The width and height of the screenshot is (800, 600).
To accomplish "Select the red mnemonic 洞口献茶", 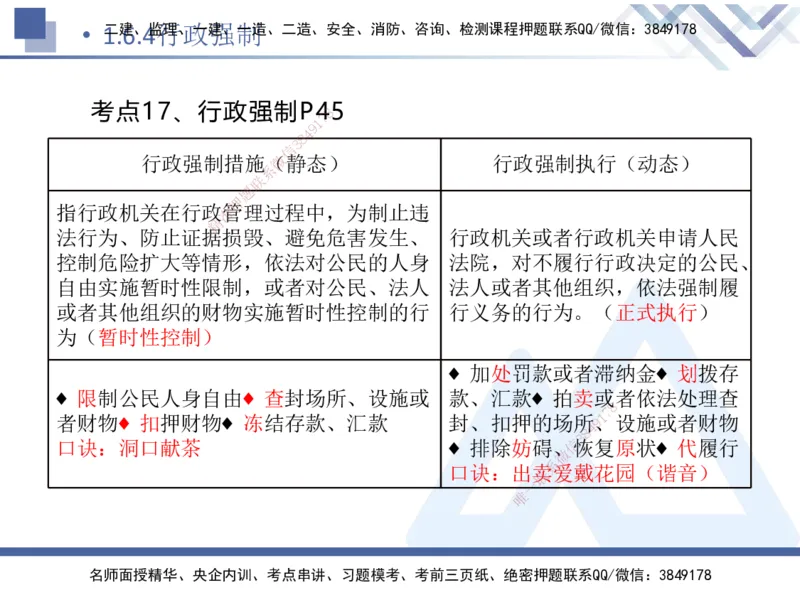I will coord(163,449).
